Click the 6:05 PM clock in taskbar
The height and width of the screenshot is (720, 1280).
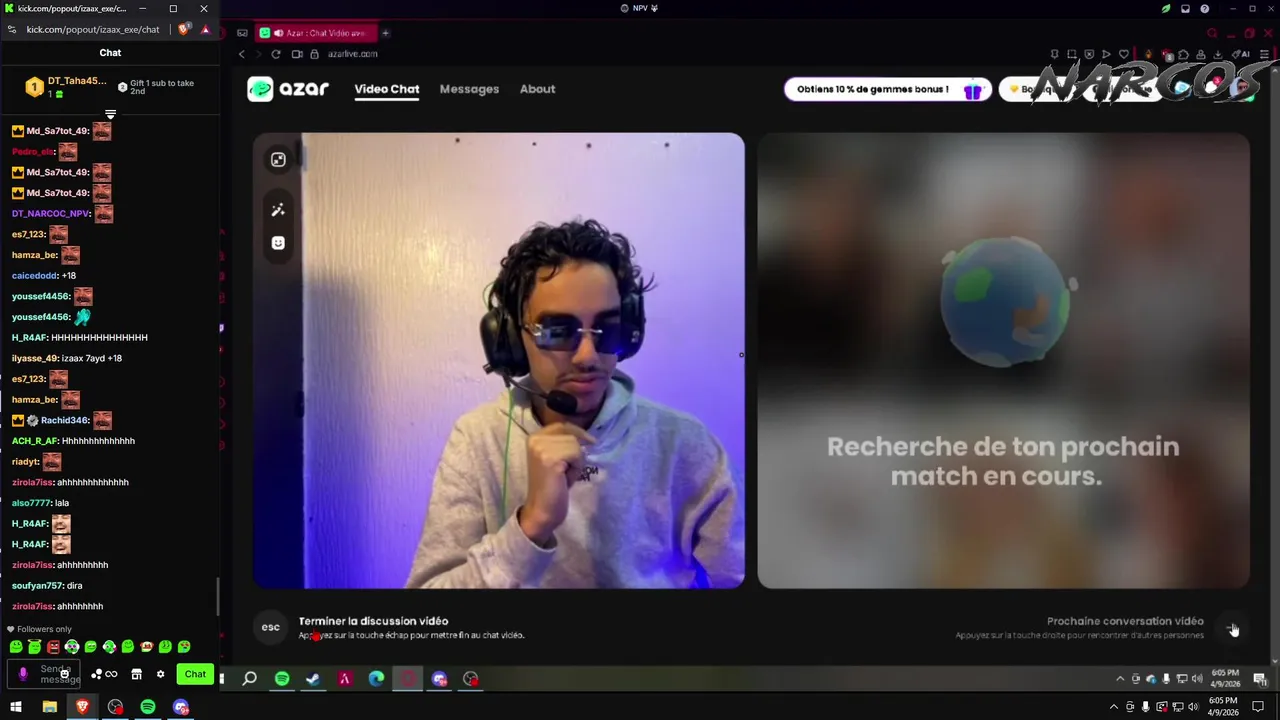pyautogui.click(x=1222, y=707)
